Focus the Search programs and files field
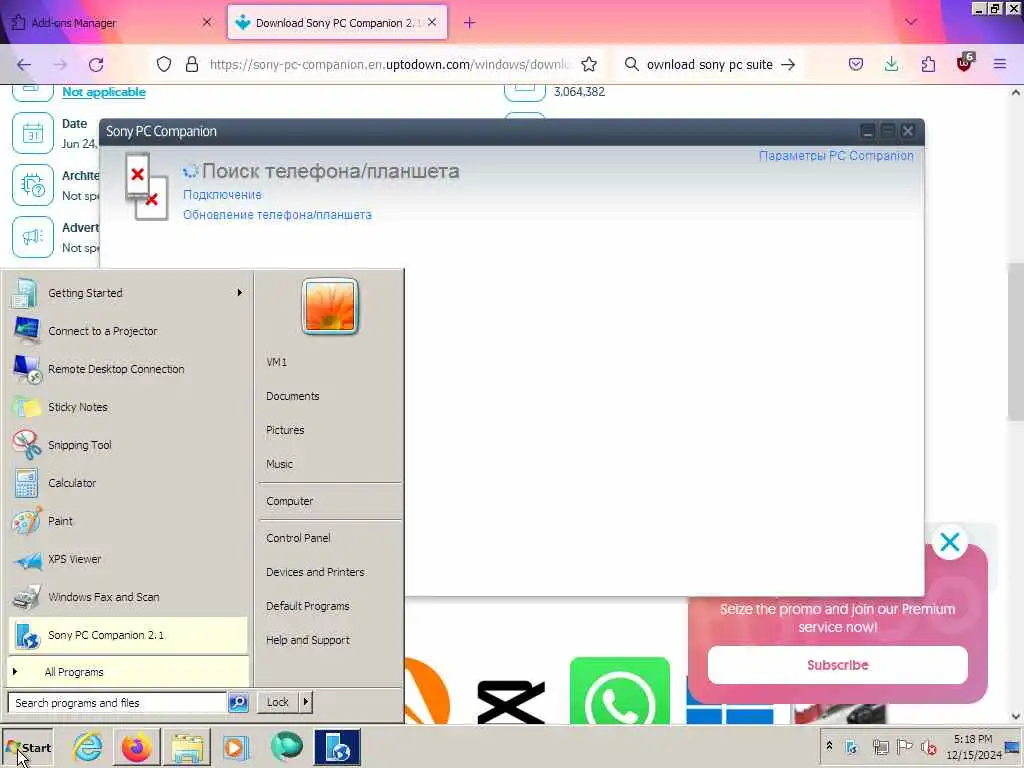 tap(118, 703)
